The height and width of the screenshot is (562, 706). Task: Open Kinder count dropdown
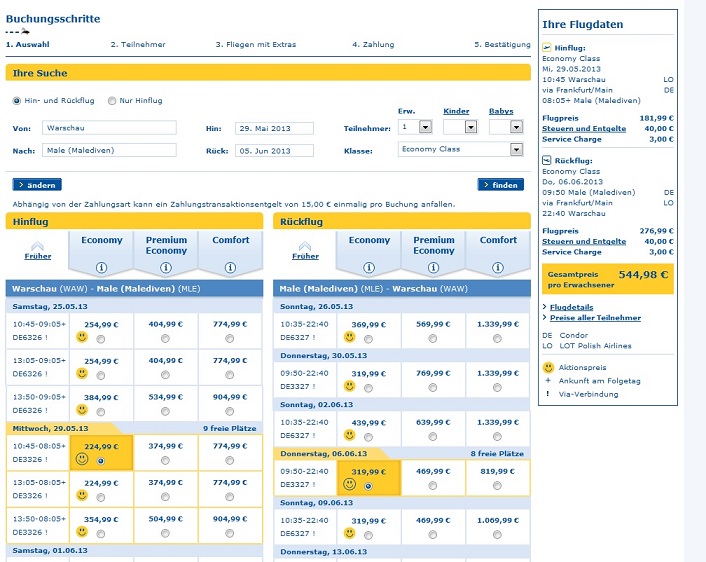click(471, 127)
